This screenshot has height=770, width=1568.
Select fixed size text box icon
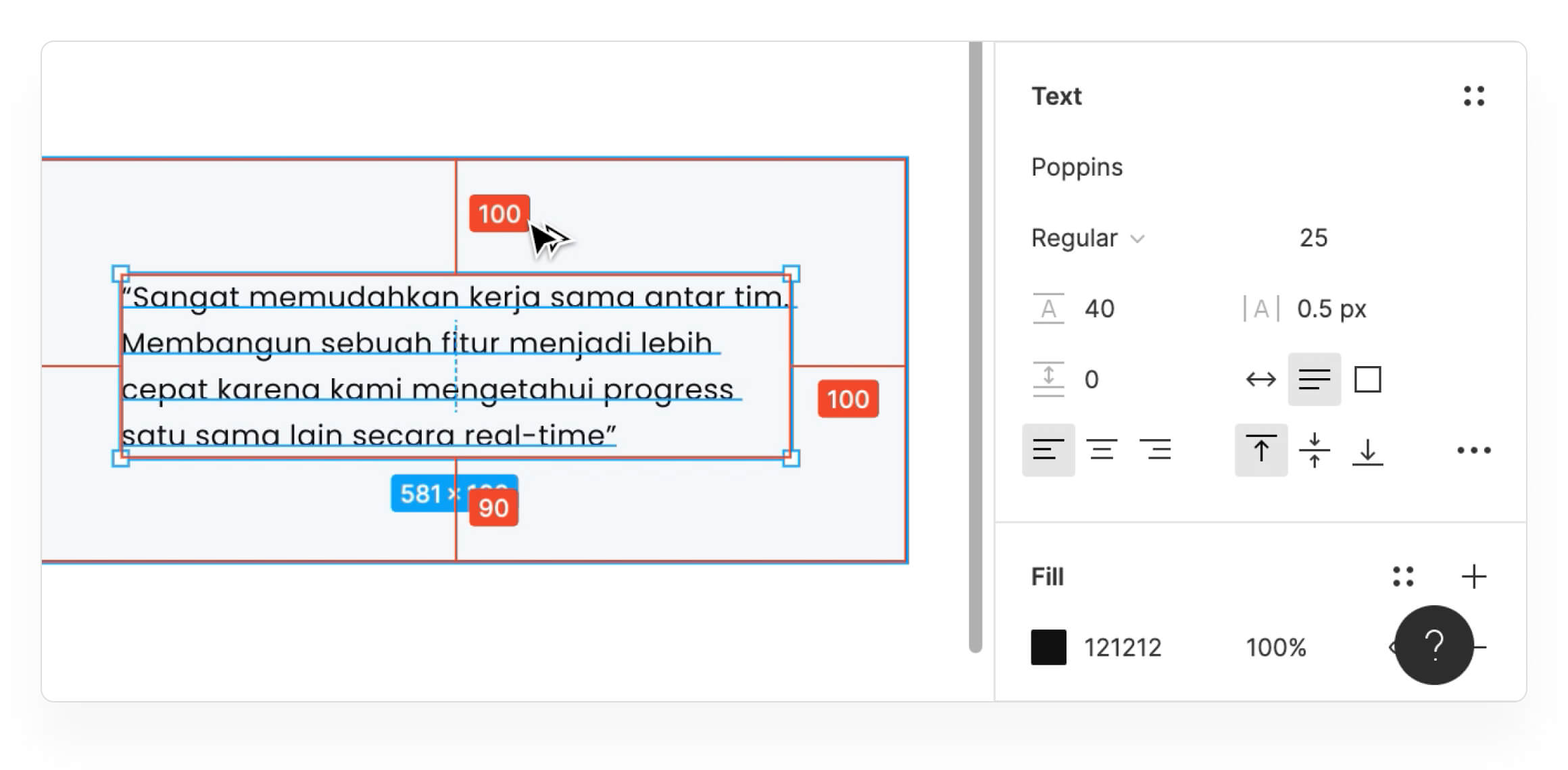point(1367,379)
